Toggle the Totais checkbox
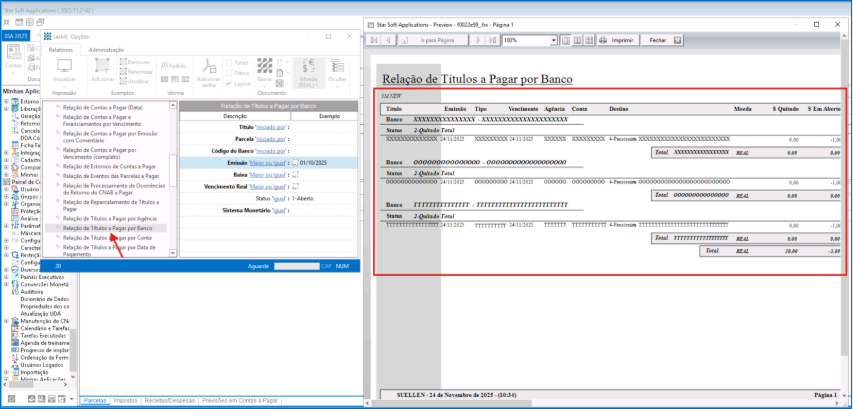 point(229,62)
